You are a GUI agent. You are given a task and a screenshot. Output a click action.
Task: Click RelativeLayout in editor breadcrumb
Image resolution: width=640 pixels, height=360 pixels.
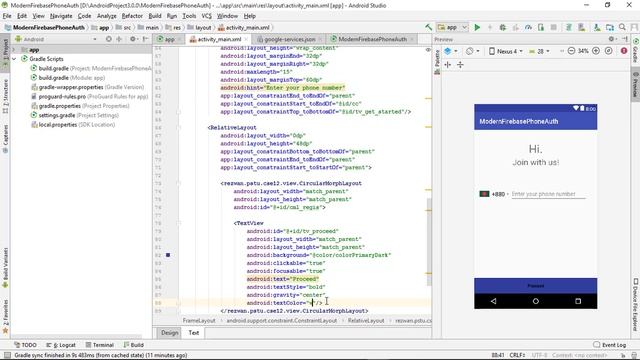[366, 321]
